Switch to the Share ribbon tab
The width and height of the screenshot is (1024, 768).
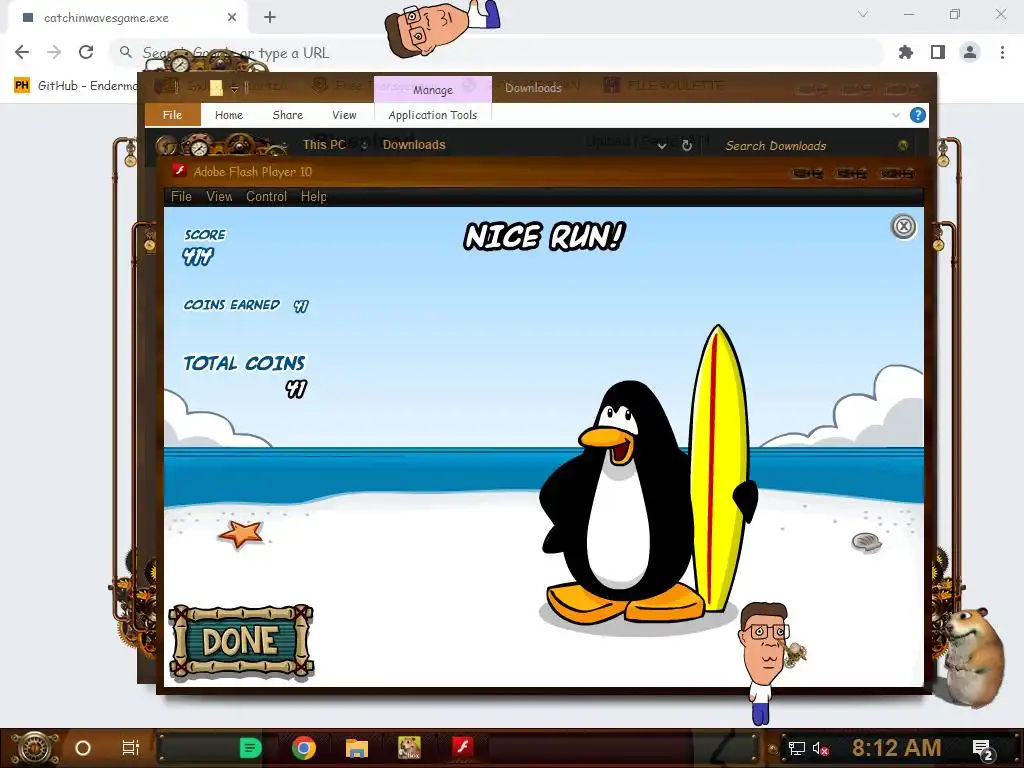[x=287, y=115]
